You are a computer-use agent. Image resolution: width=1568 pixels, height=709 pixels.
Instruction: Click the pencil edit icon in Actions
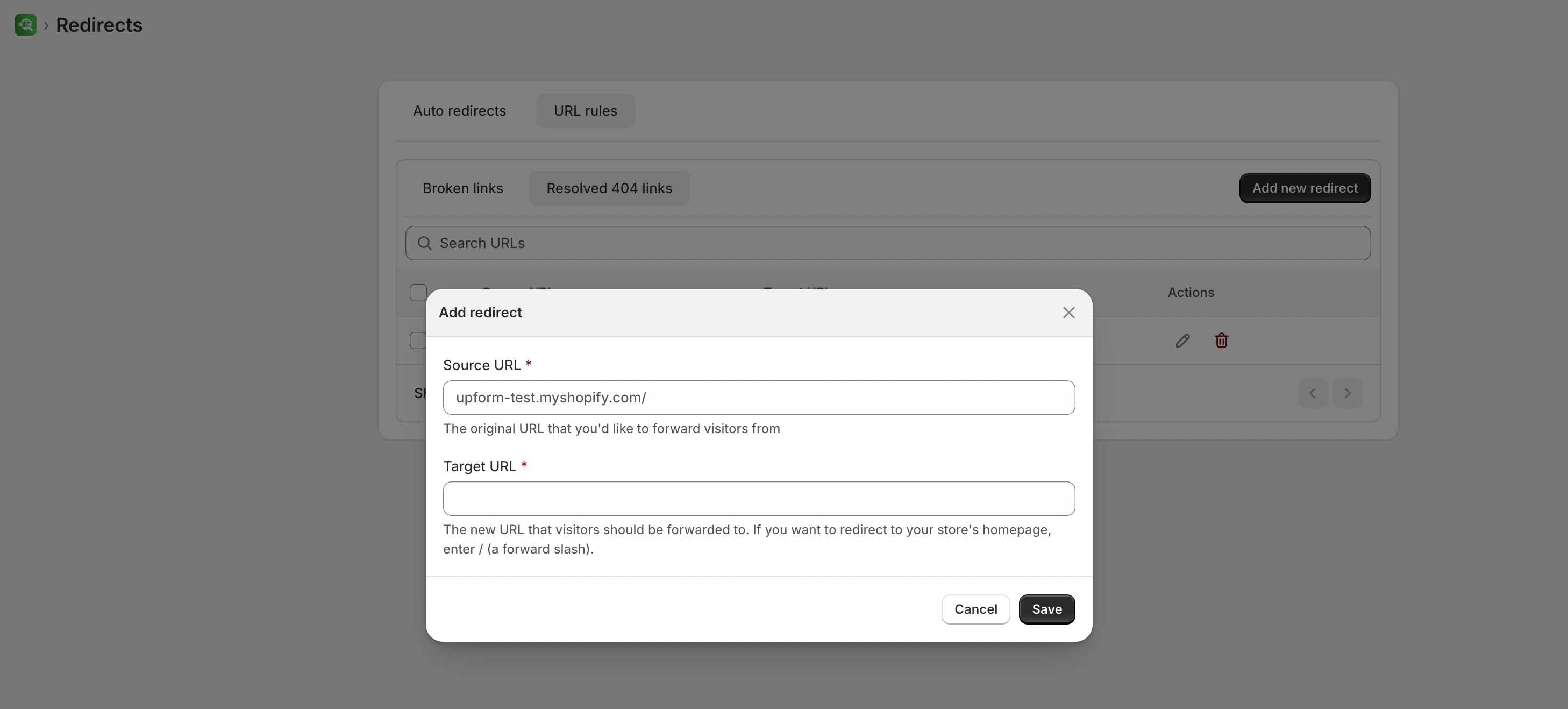point(1182,341)
